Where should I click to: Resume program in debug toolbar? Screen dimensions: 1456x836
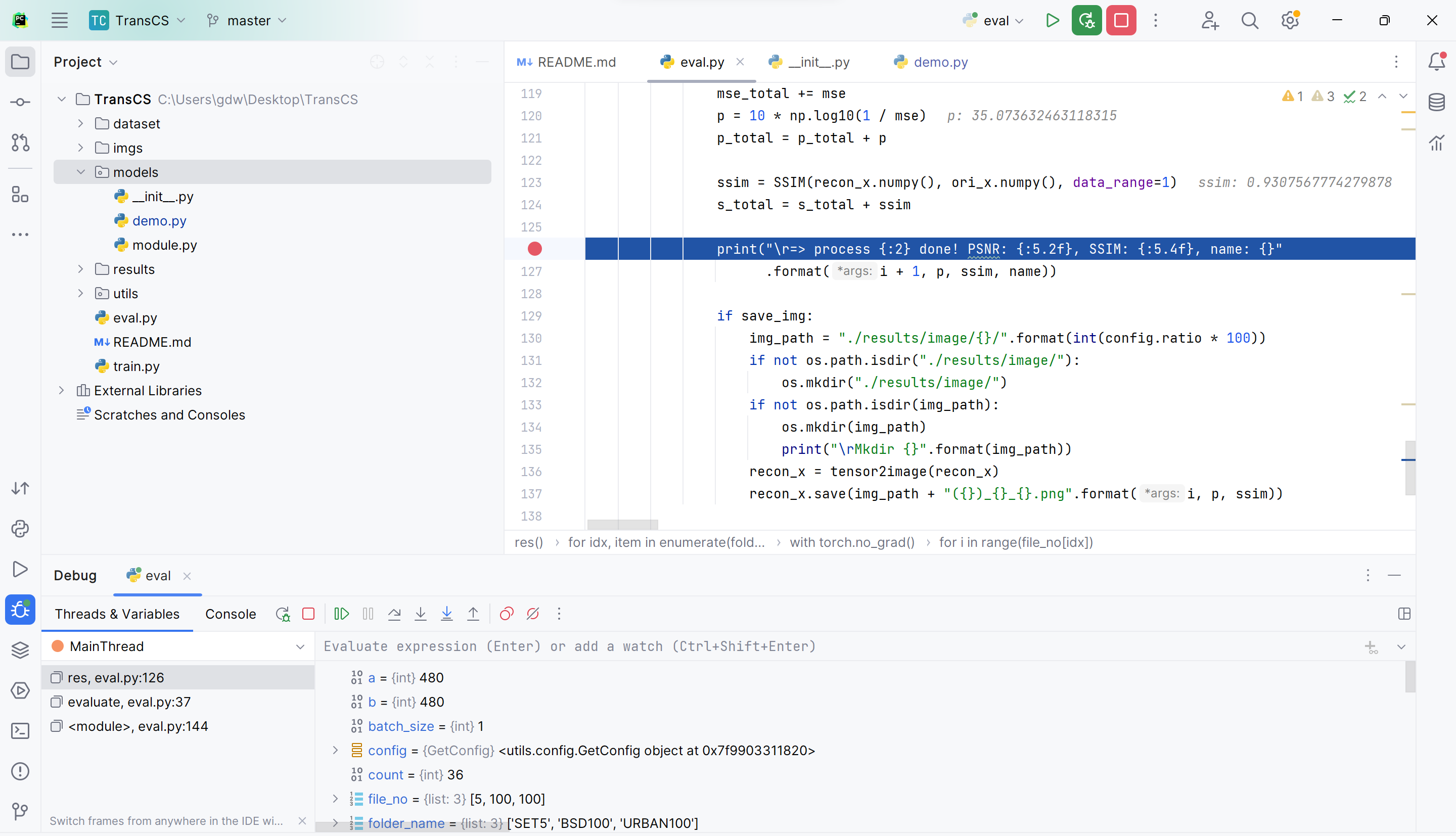(342, 614)
